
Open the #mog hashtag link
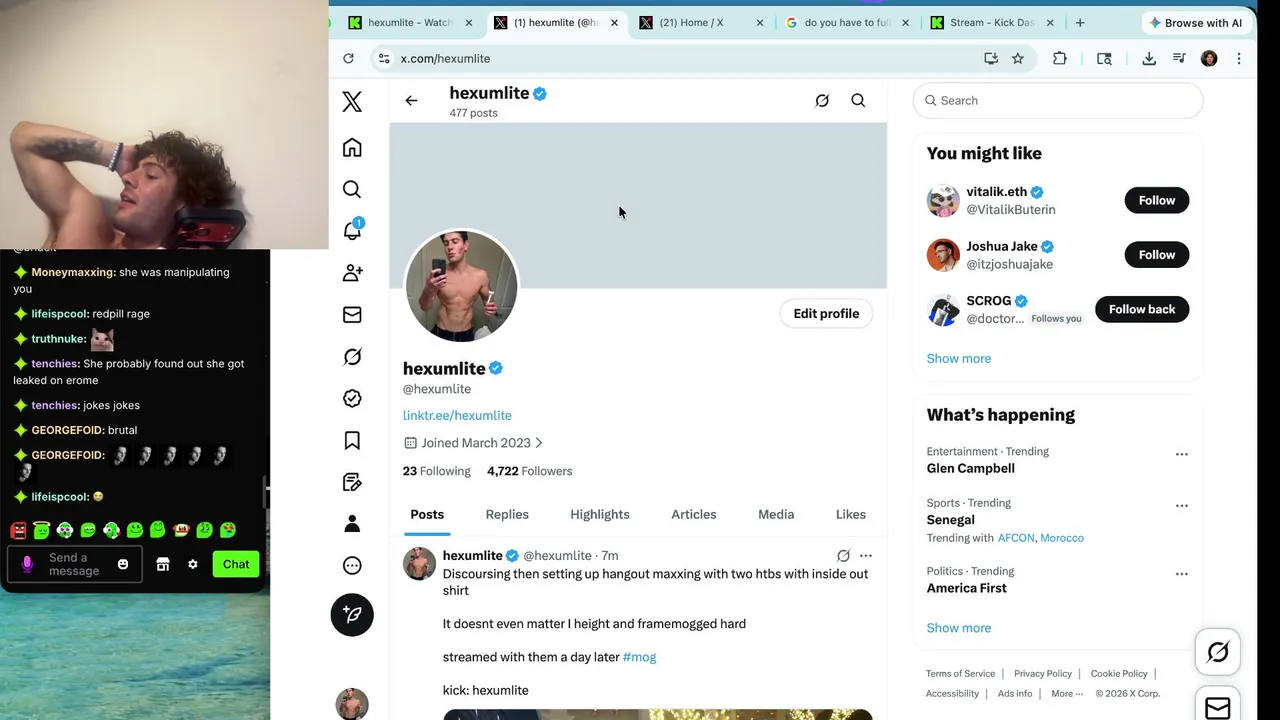639,657
